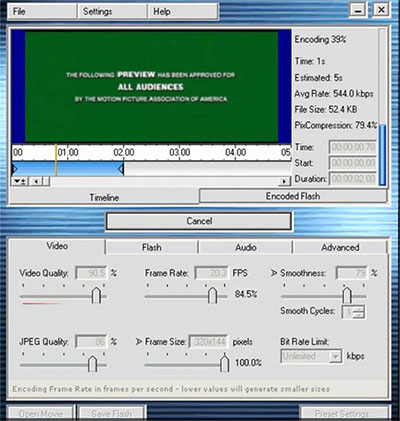Click the timeline start trim marker
Viewport: 400px width, 421px height.
click(14, 169)
